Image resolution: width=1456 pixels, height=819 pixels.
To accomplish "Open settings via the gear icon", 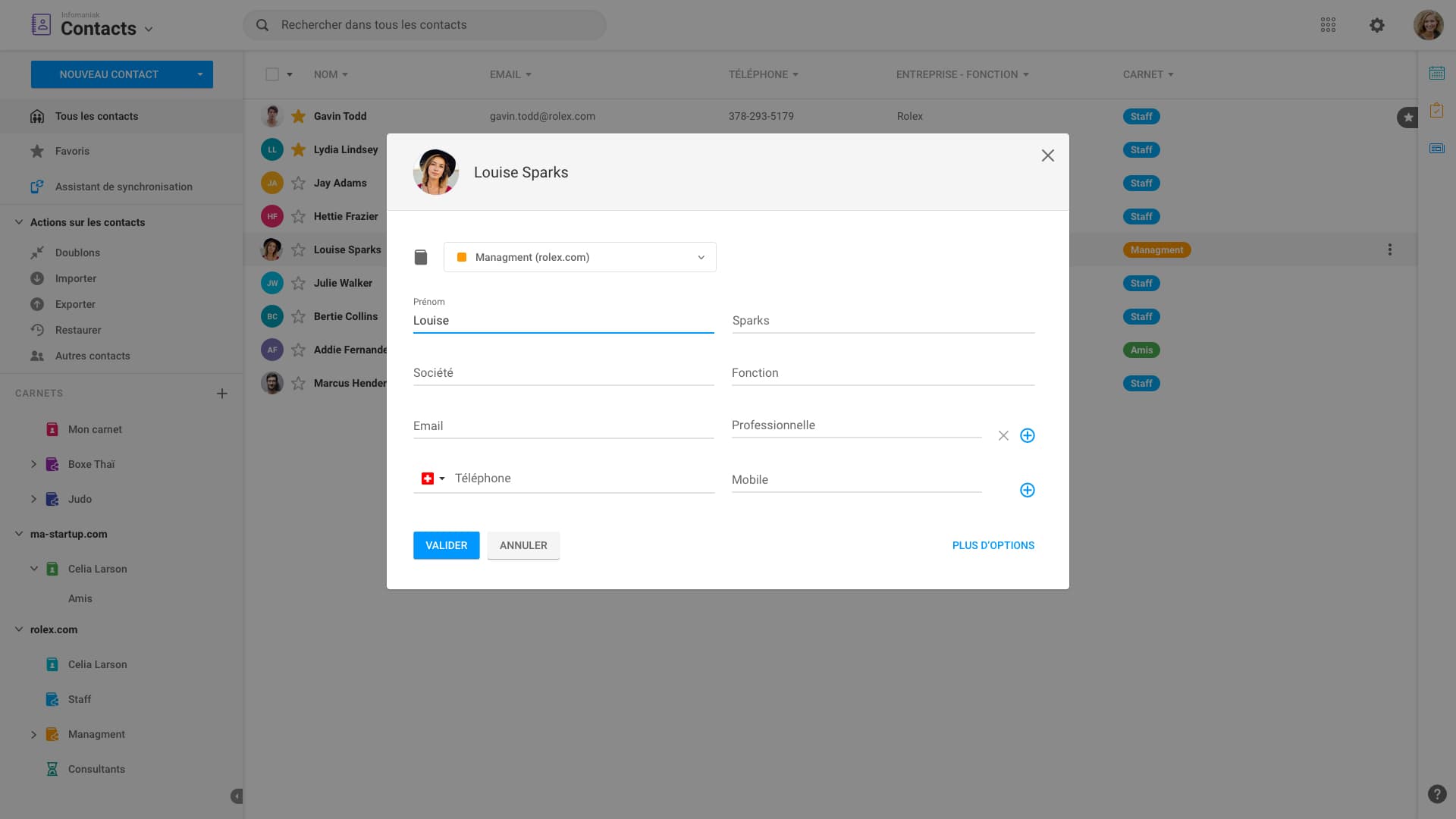I will (x=1377, y=25).
